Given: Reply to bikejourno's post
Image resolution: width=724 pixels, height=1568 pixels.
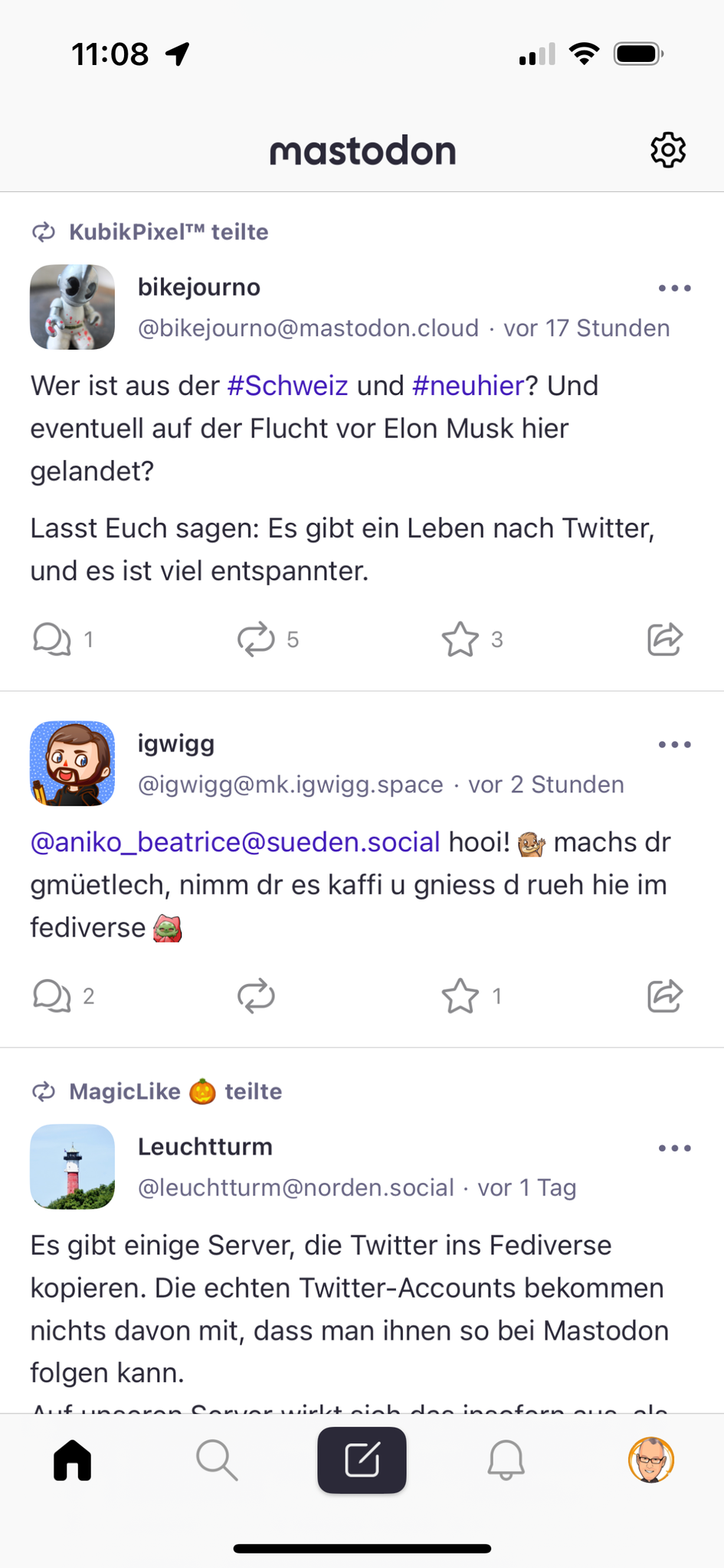Looking at the screenshot, I should 52,639.
